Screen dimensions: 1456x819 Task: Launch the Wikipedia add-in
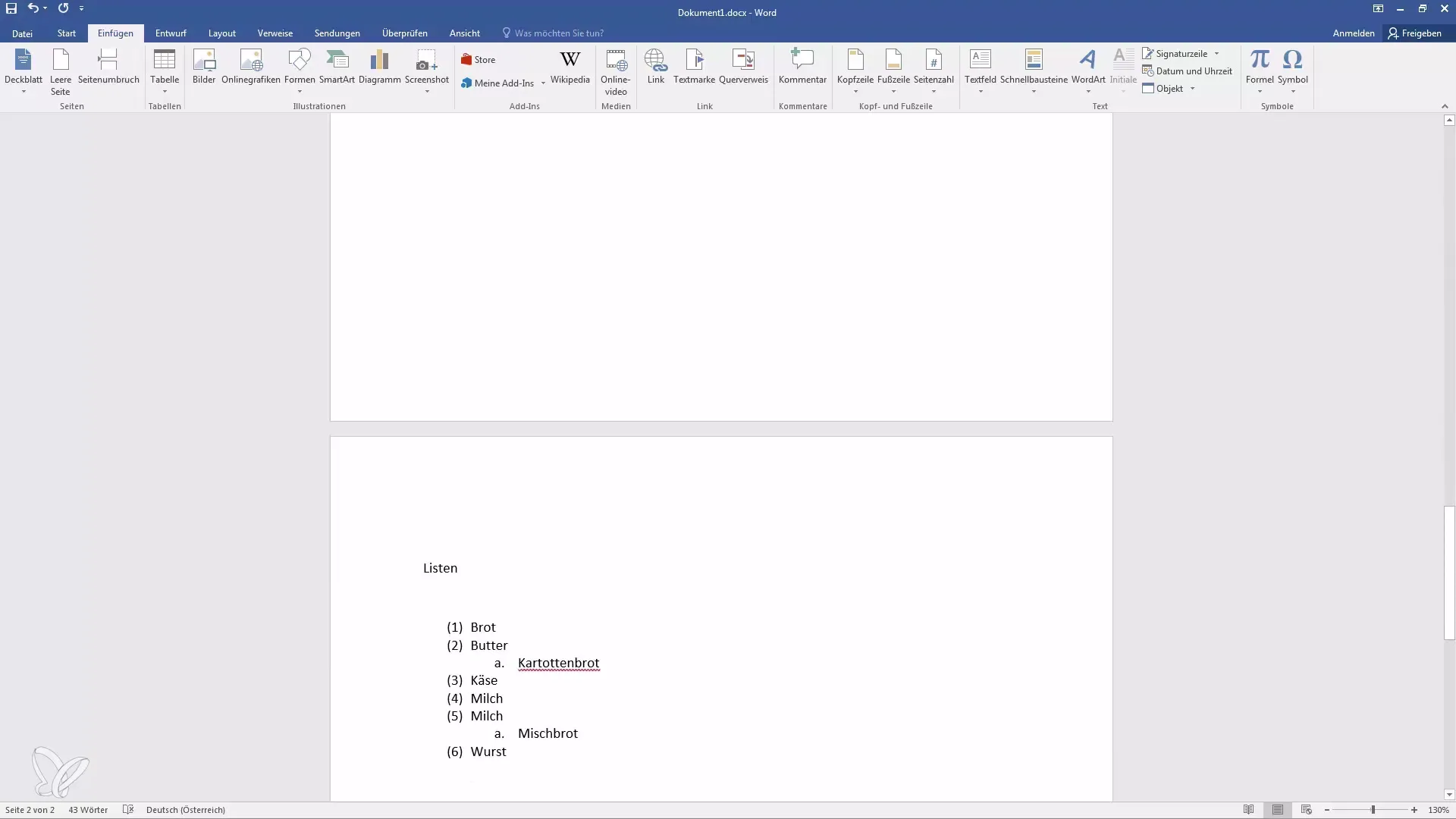[x=570, y=67]
